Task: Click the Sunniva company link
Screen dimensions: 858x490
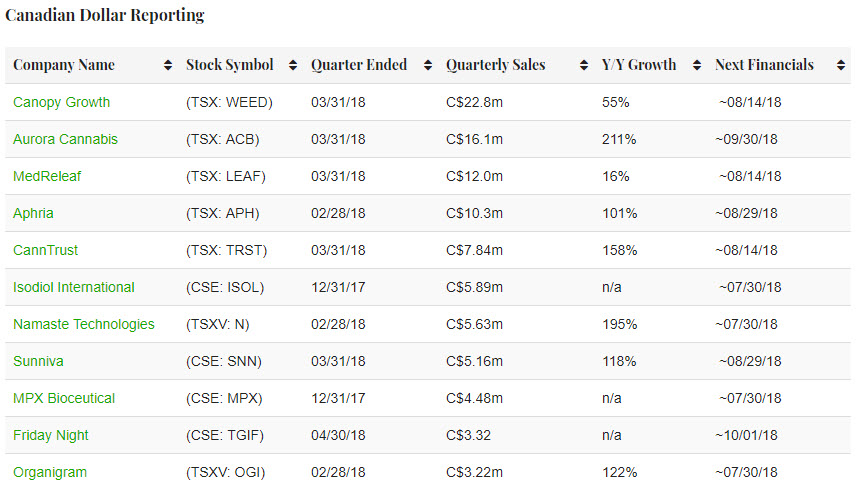Action: coord(38,361)
